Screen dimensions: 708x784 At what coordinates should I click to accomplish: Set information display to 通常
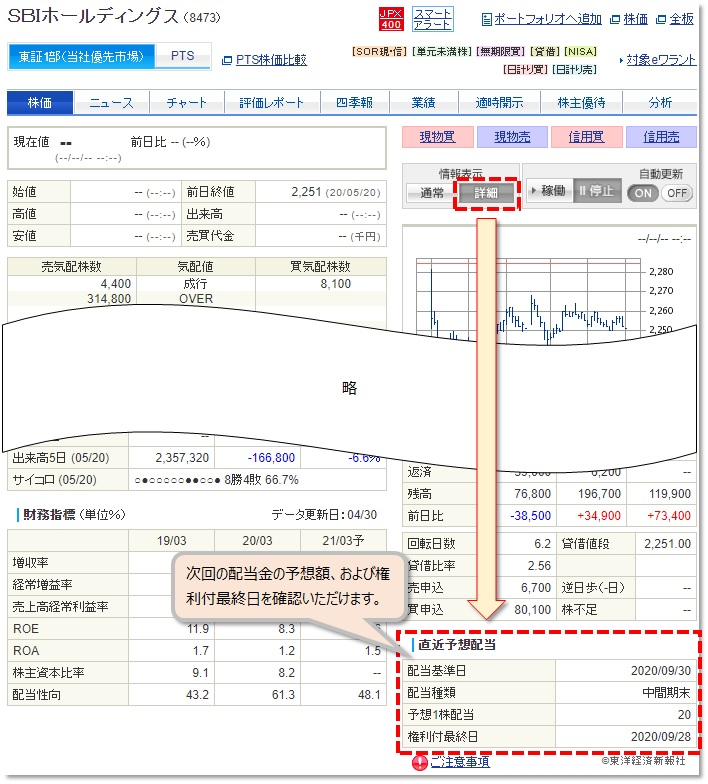[432, 193]
